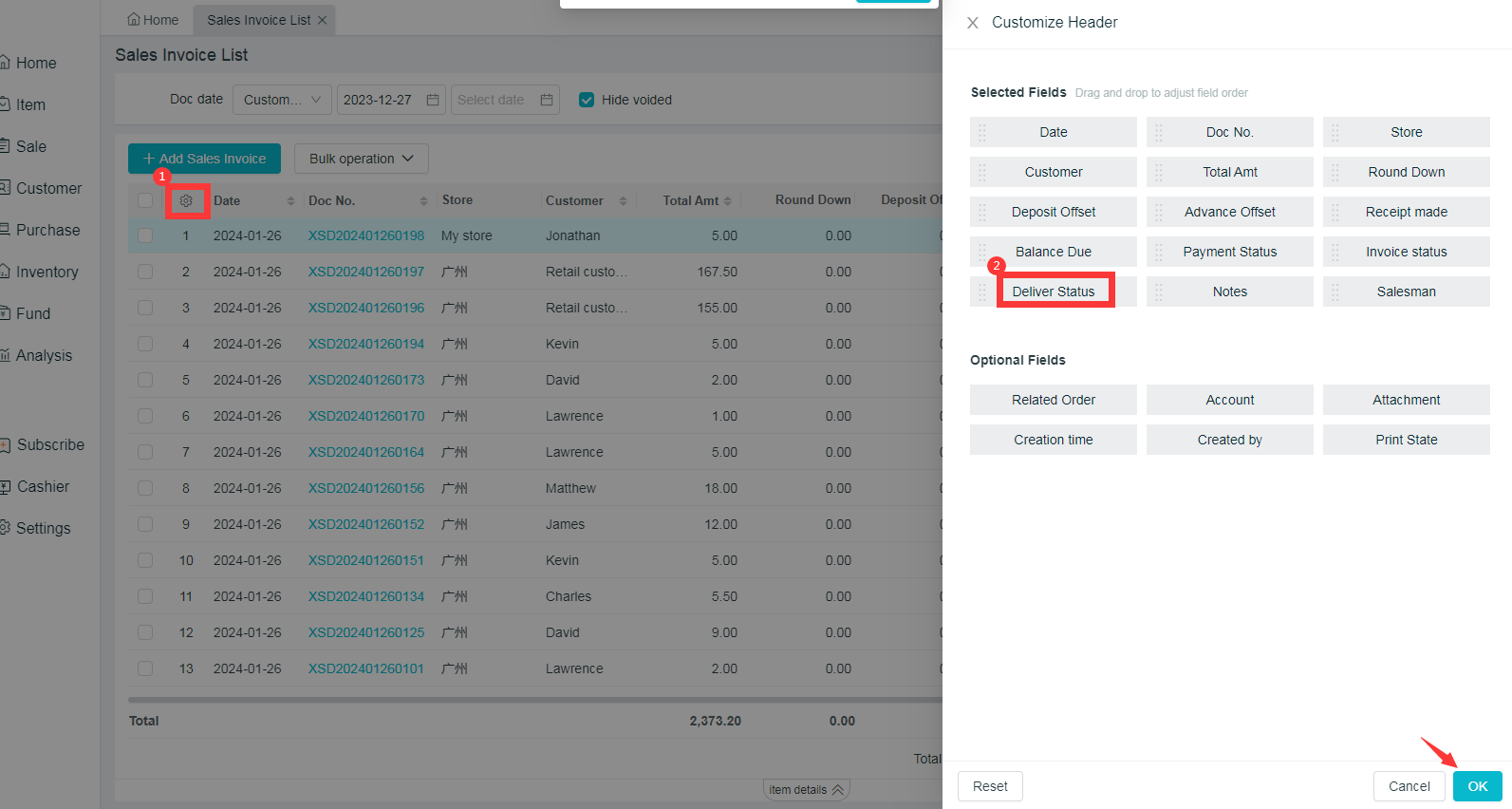Screen dimensions: 1512x809
Task: Click the drag handle beside Date field
Action: [x=982, y=133]
